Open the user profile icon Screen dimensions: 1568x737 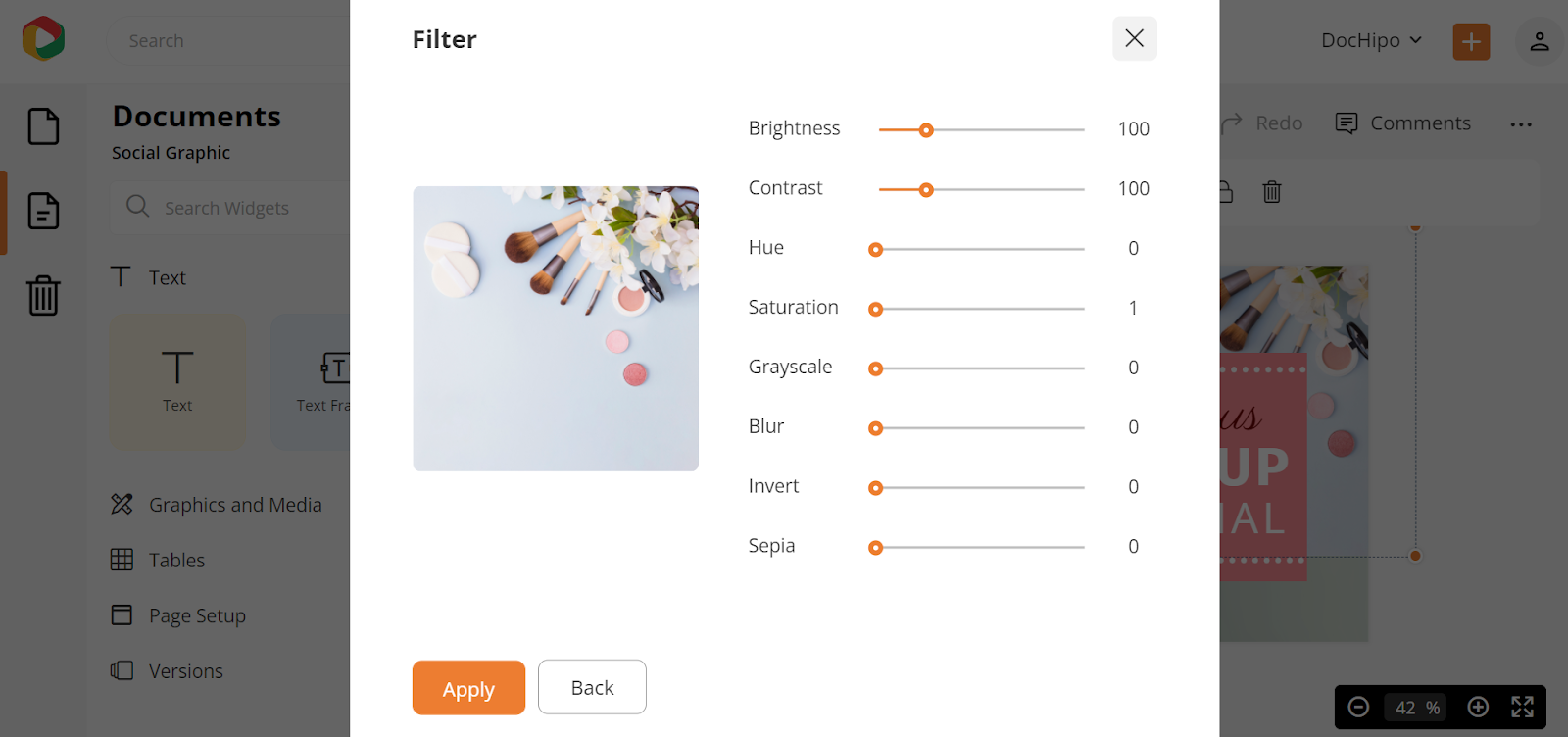point(1539,41)
